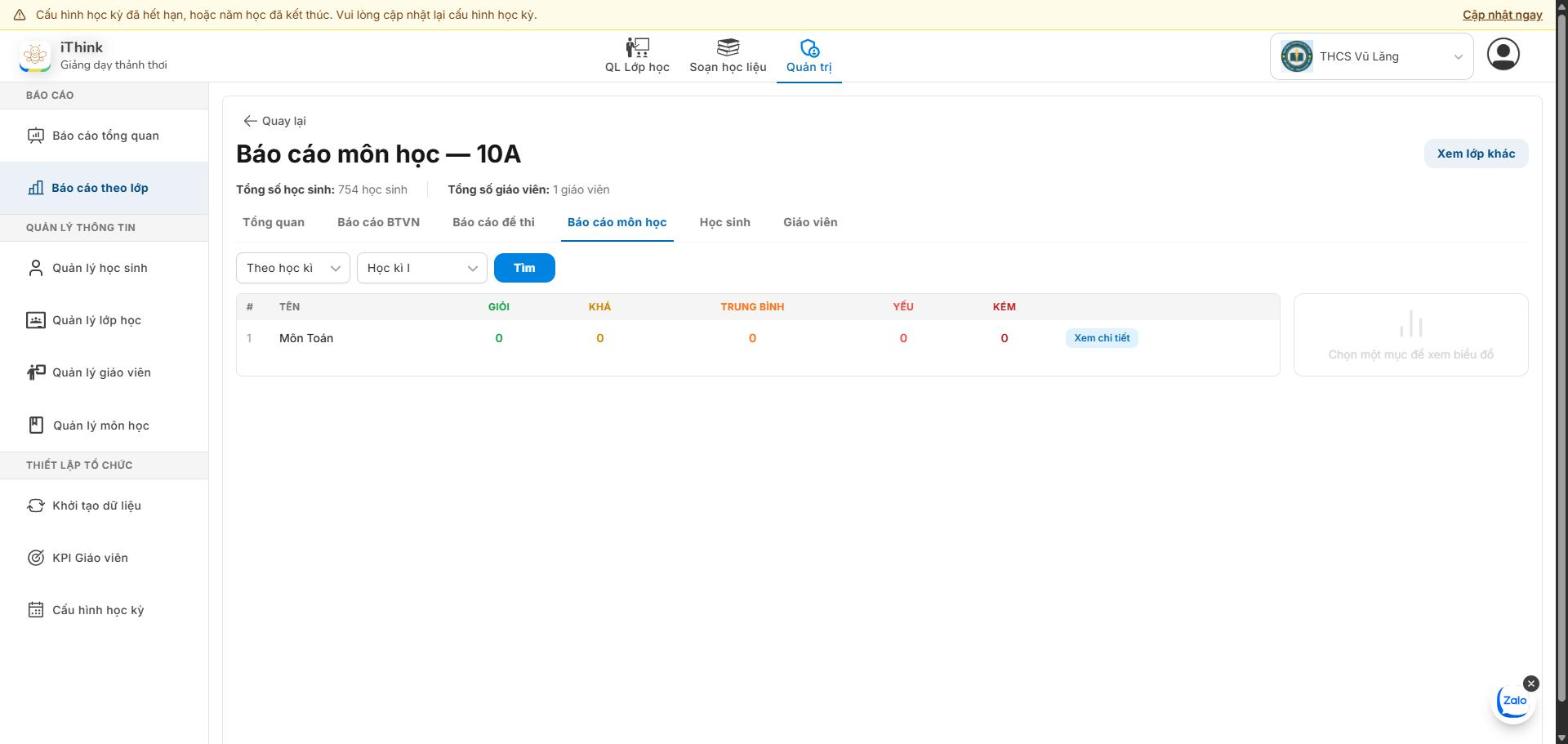
Task: Click the warning triangle in the banner
Action: point(19,15)
